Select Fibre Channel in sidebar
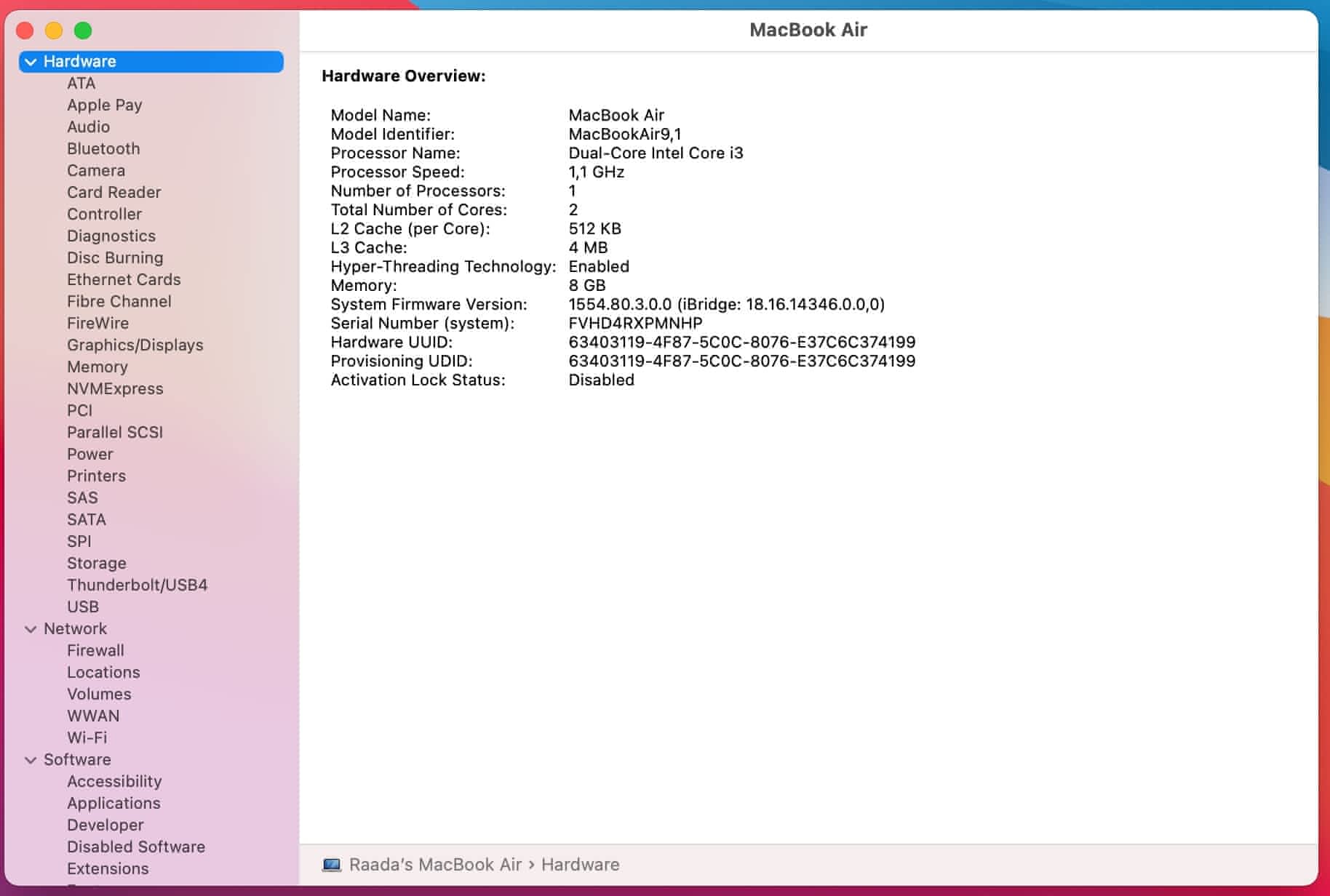This screenshot has height=896, width=1330. [x=119, y=302]
